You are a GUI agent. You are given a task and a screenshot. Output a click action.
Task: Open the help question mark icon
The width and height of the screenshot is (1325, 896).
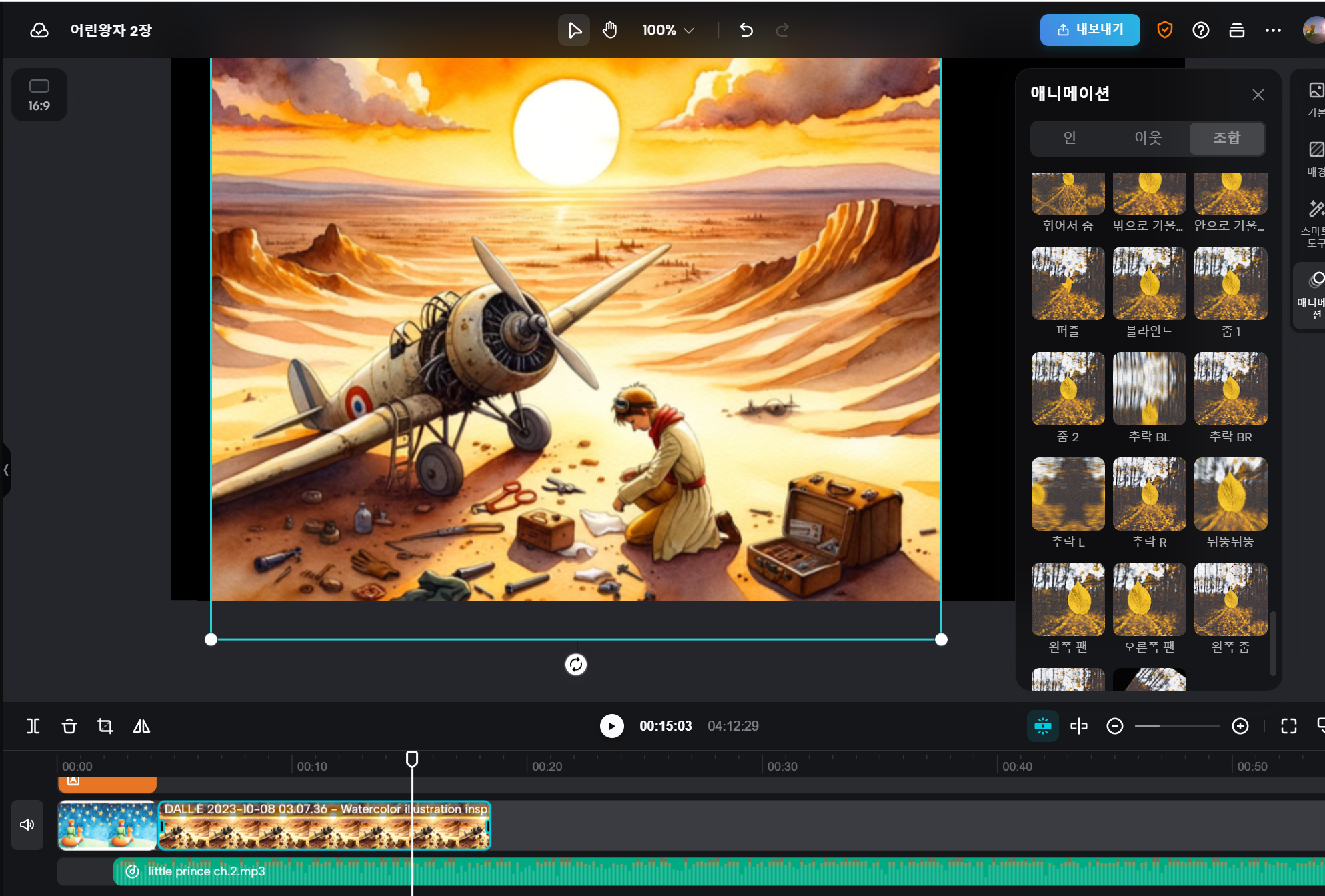point(1200,30)
